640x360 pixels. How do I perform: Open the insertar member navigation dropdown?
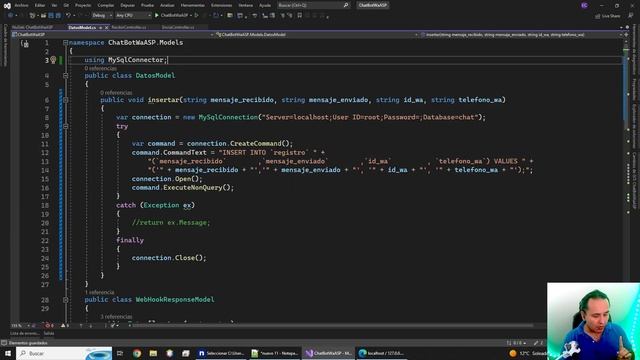[521, 35]
